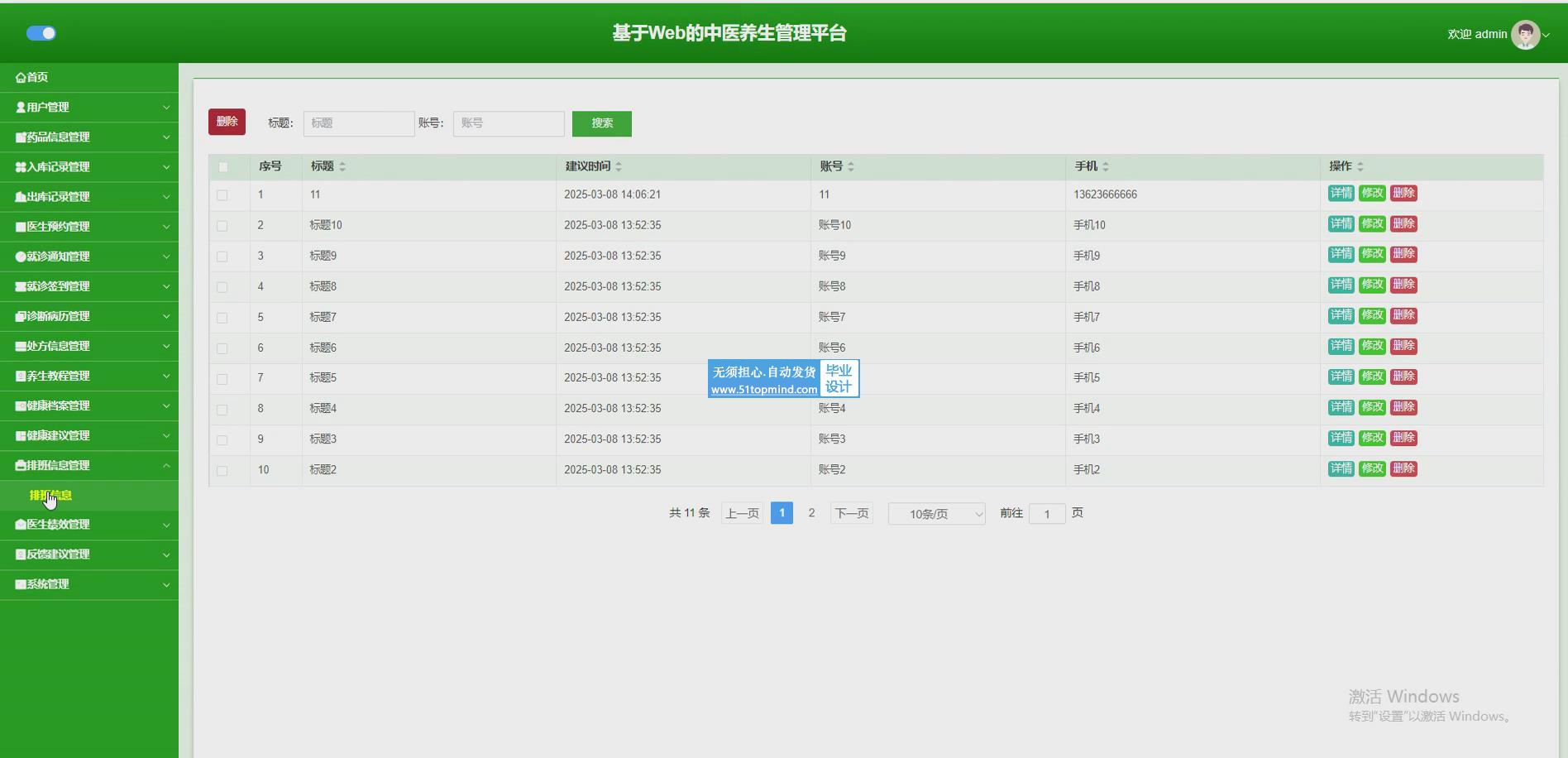Click the home icon in the sidebar
Viewport: 1568px width, 758px height.
tap(21, 78)
